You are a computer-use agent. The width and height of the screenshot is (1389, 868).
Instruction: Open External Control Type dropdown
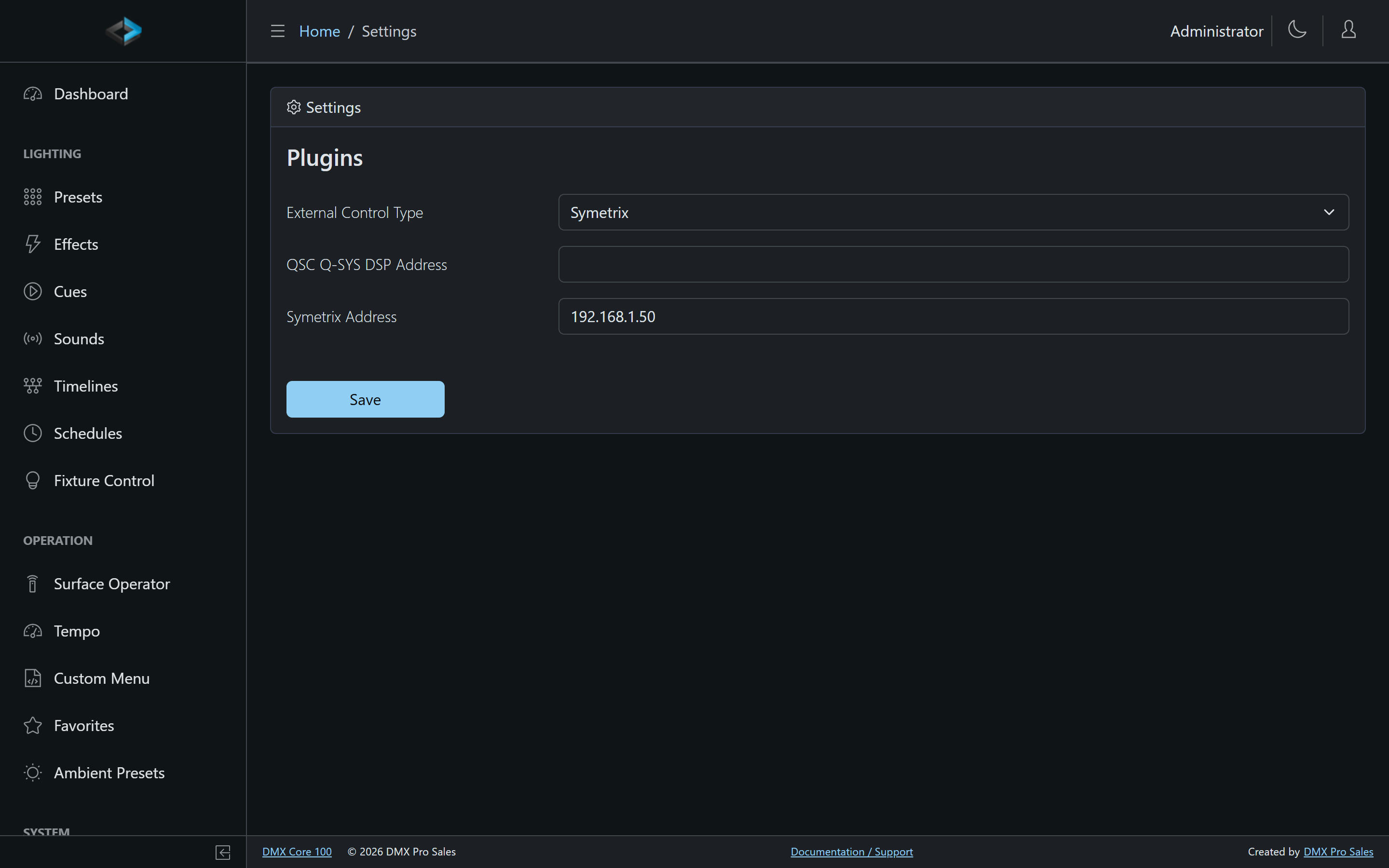click(953, 212)
